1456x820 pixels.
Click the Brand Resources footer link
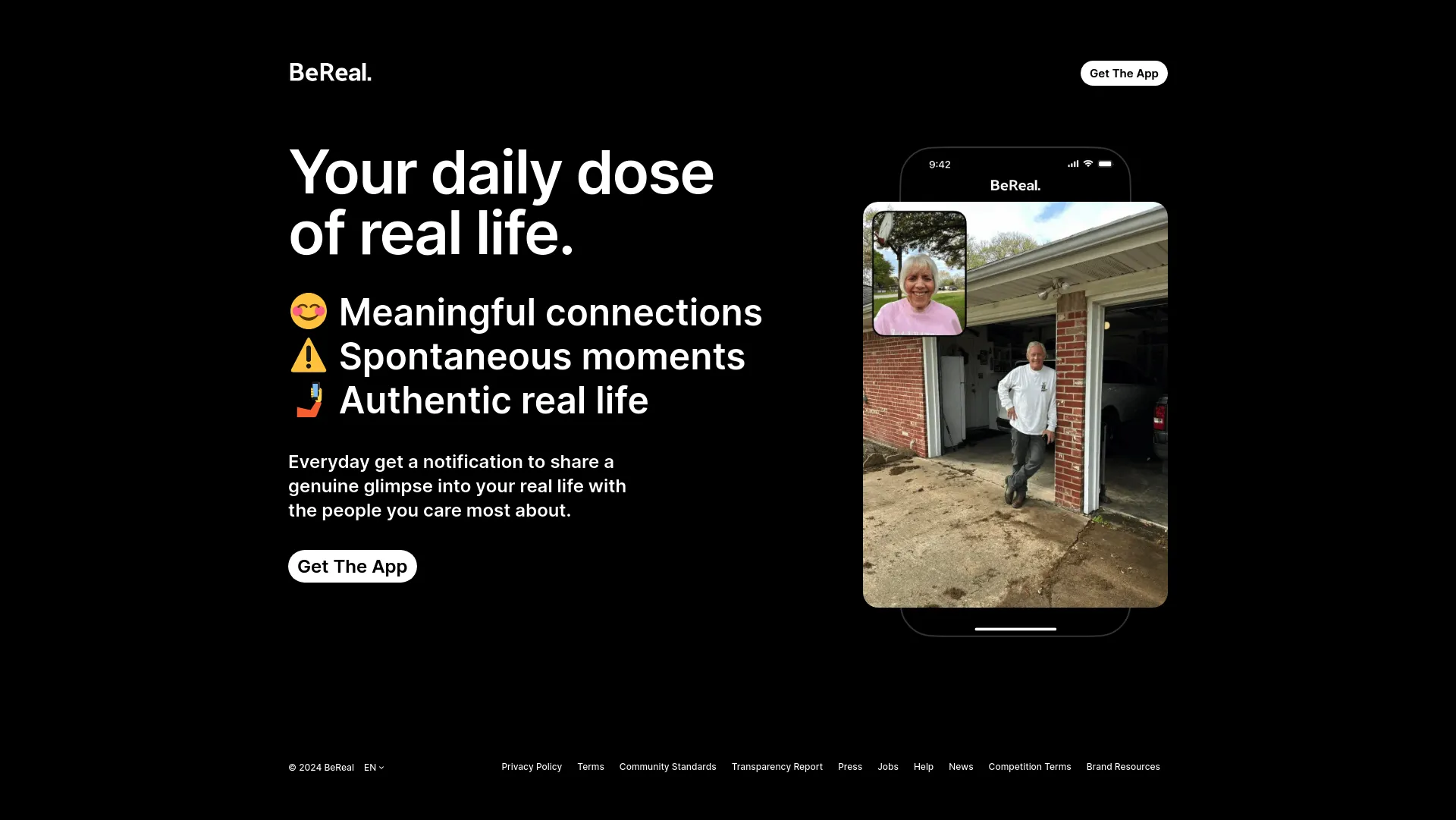(1123, 767)
